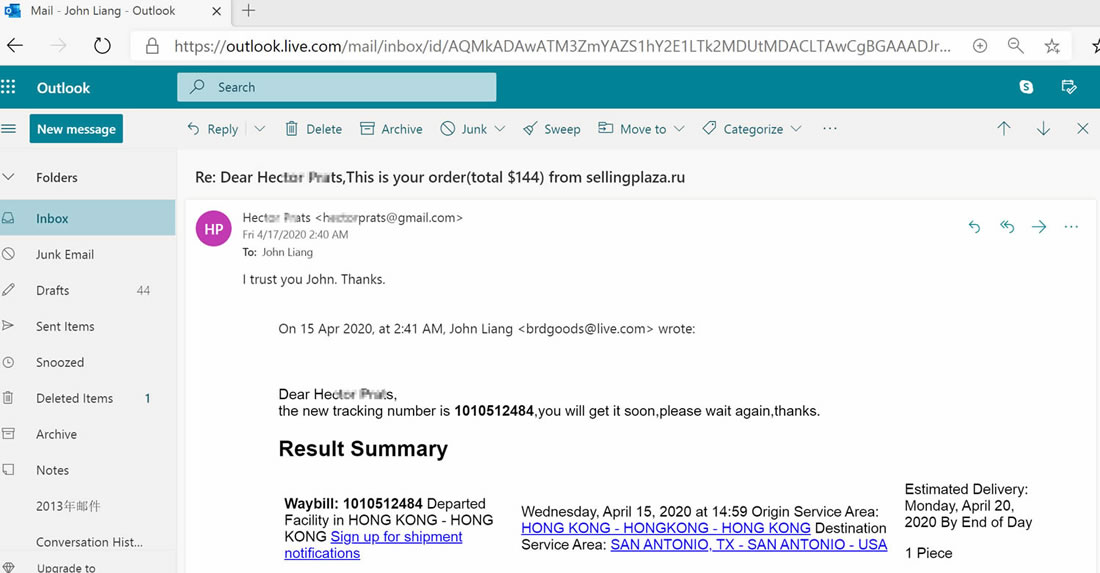Close the open email with X
Screen dimensions: 1100x573
coord(1082,129)
